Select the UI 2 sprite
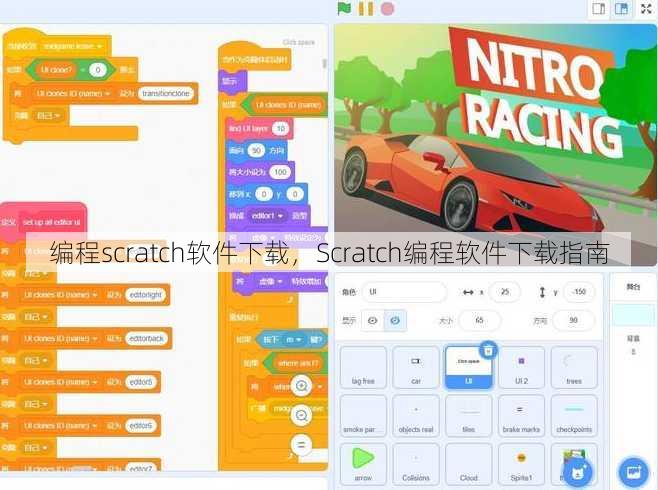 [521, 367]
